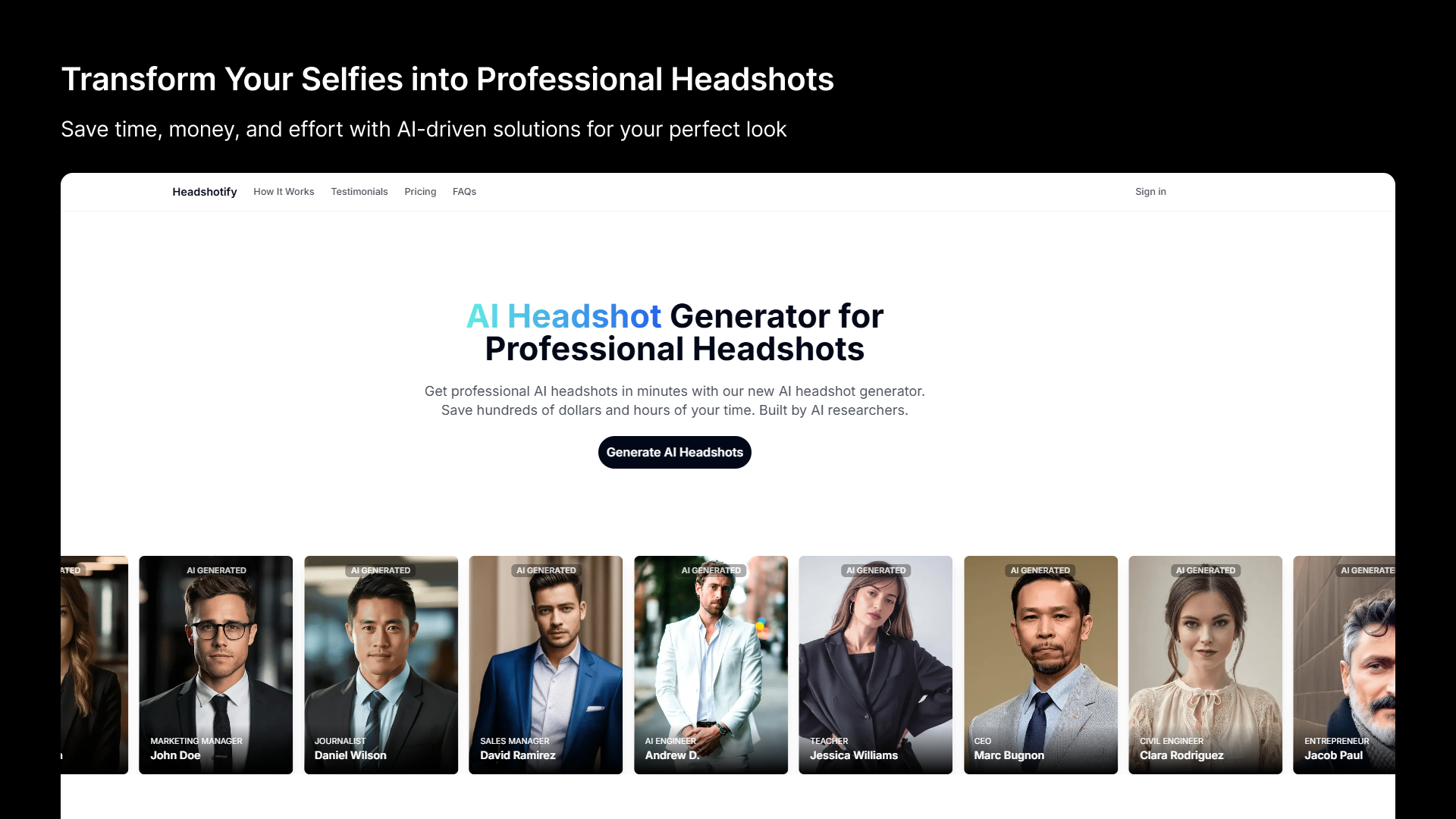
Task: Open Marc Bugnon CEO headshot card
Action: [1040, 665]
